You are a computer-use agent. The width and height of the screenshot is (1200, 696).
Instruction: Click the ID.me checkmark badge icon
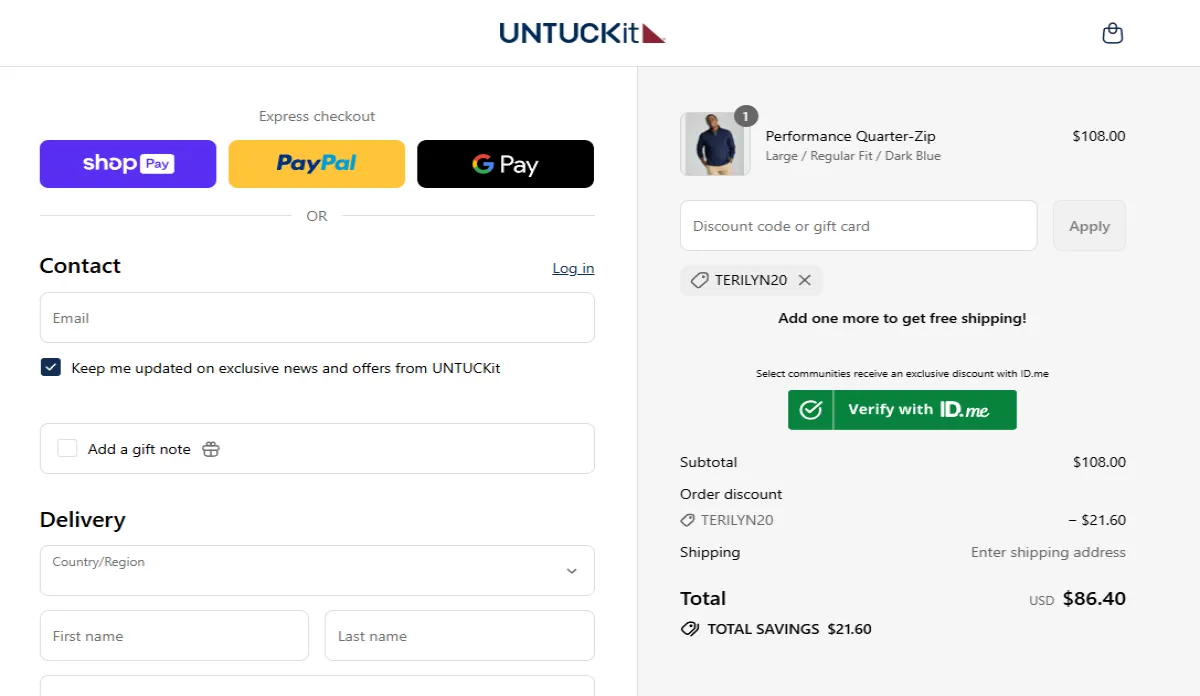click(811, 410)
